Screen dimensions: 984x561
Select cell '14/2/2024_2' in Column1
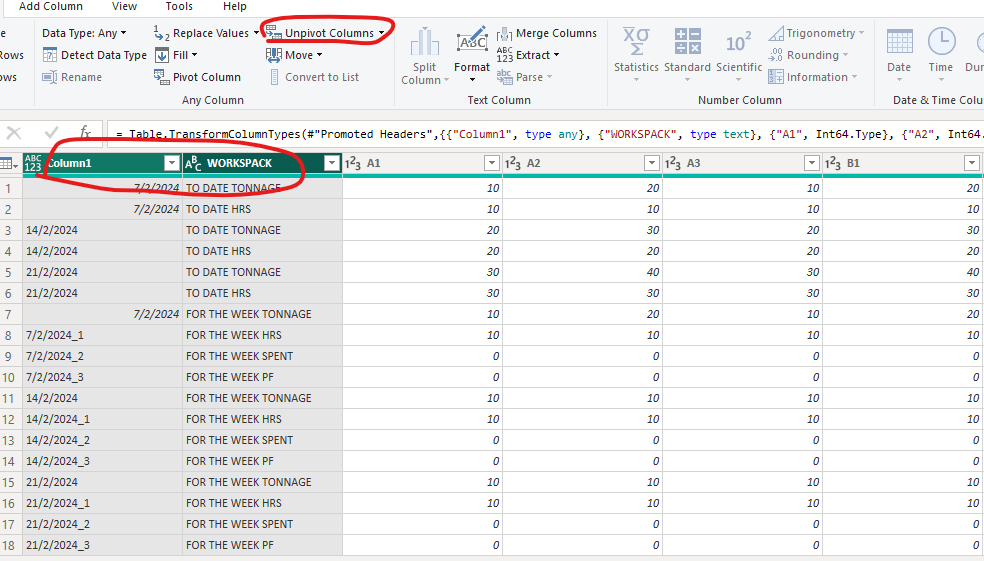[102, 440]
